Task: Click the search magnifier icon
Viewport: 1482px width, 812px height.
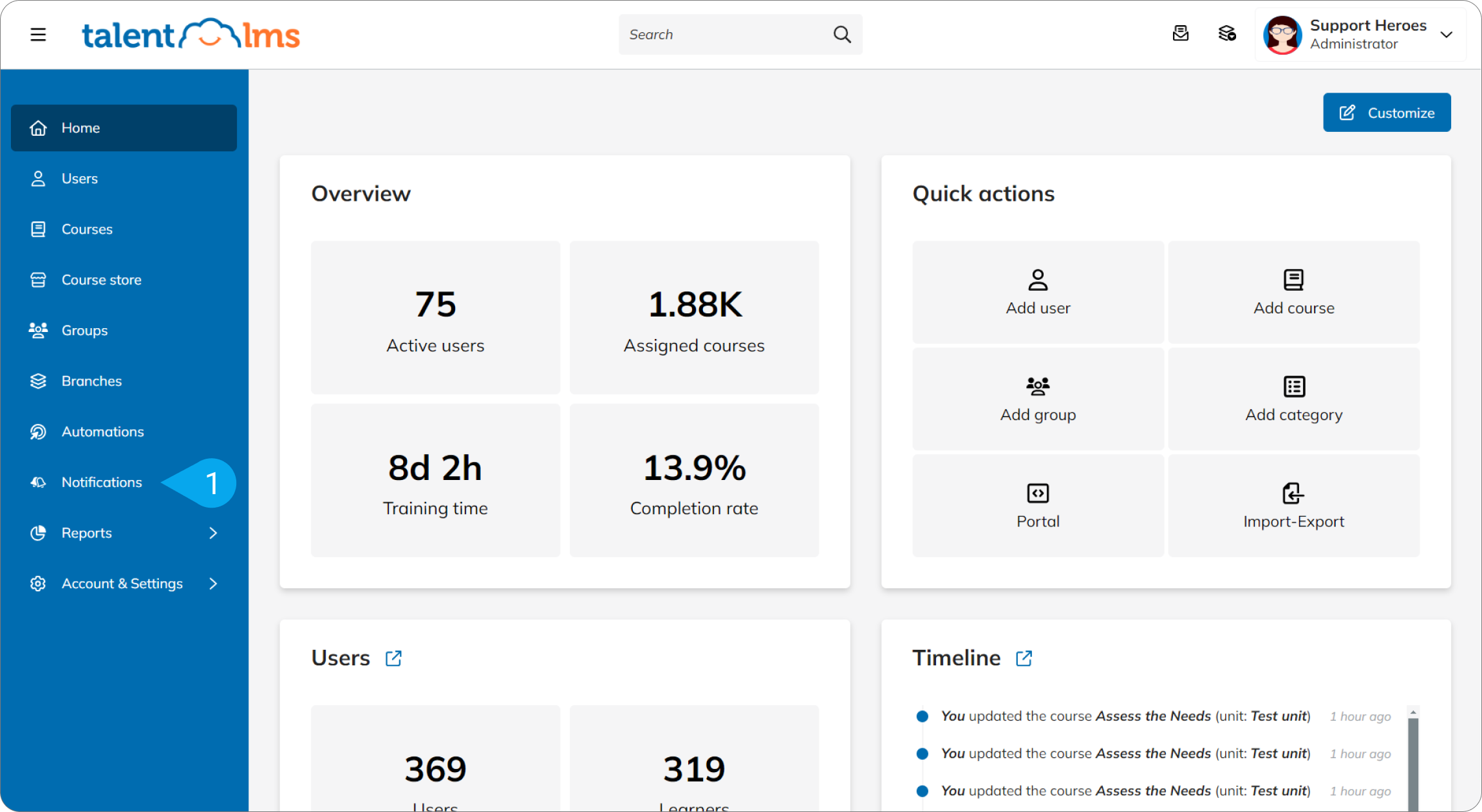Action: pyautogui.click(x=842, y=34)
